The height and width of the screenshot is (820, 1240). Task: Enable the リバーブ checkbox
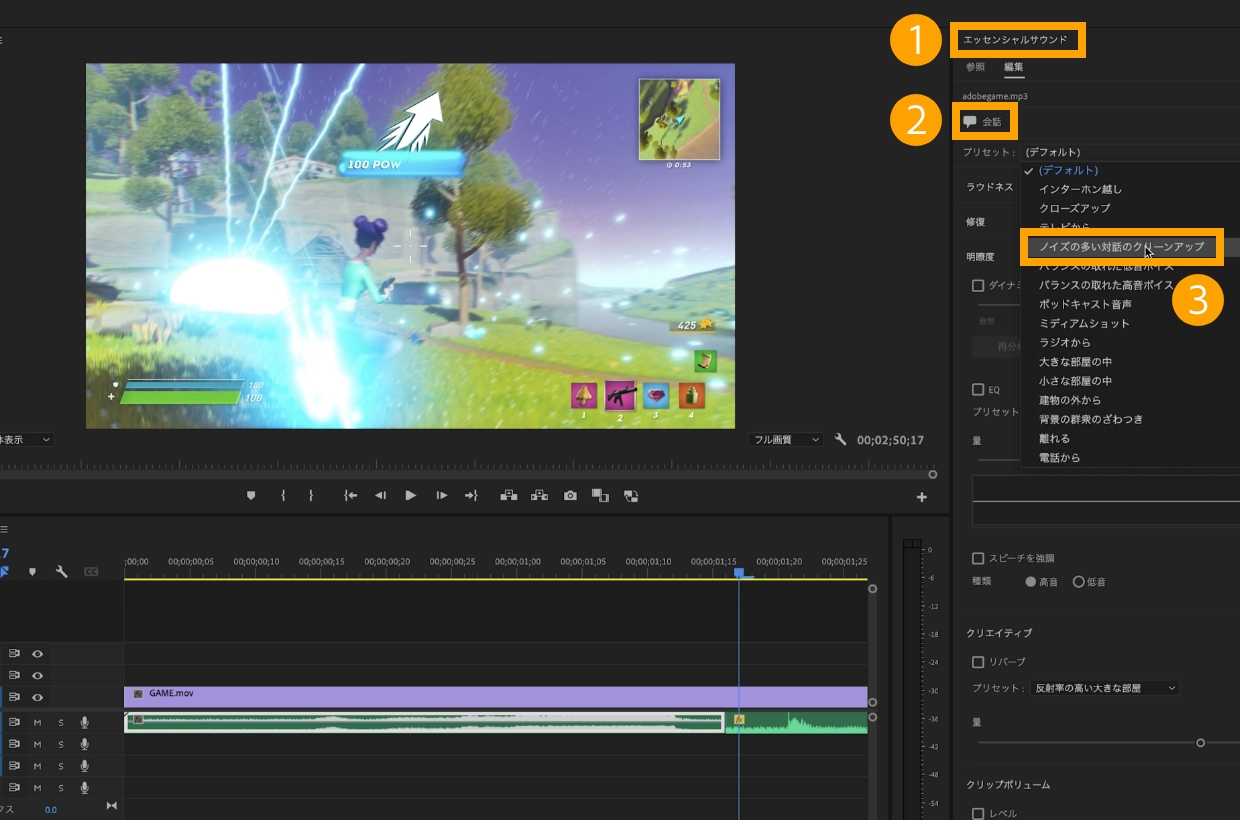point(978,662)
